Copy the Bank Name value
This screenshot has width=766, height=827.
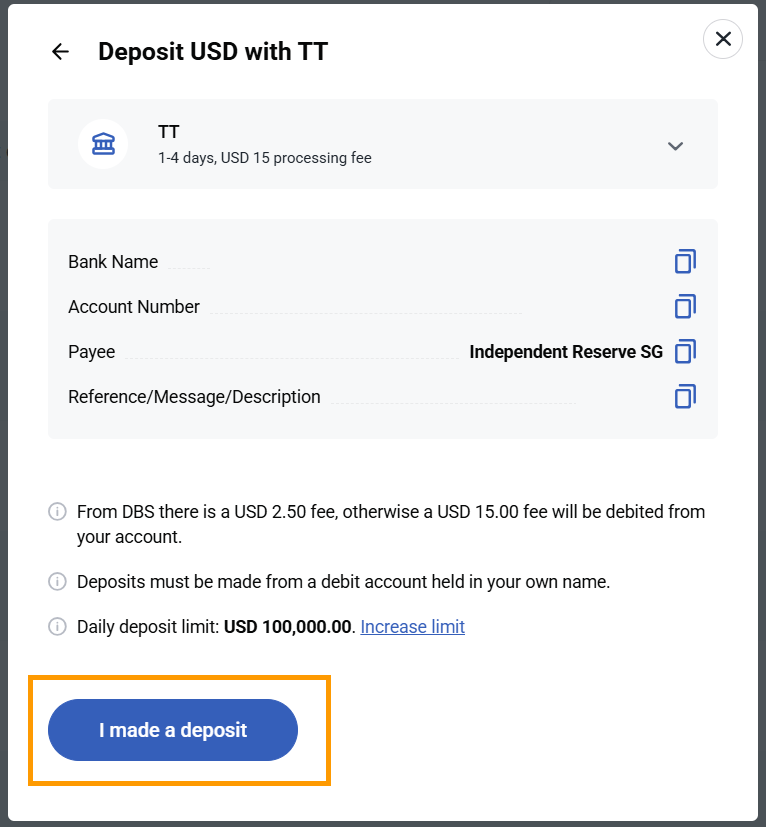[685, 261]
